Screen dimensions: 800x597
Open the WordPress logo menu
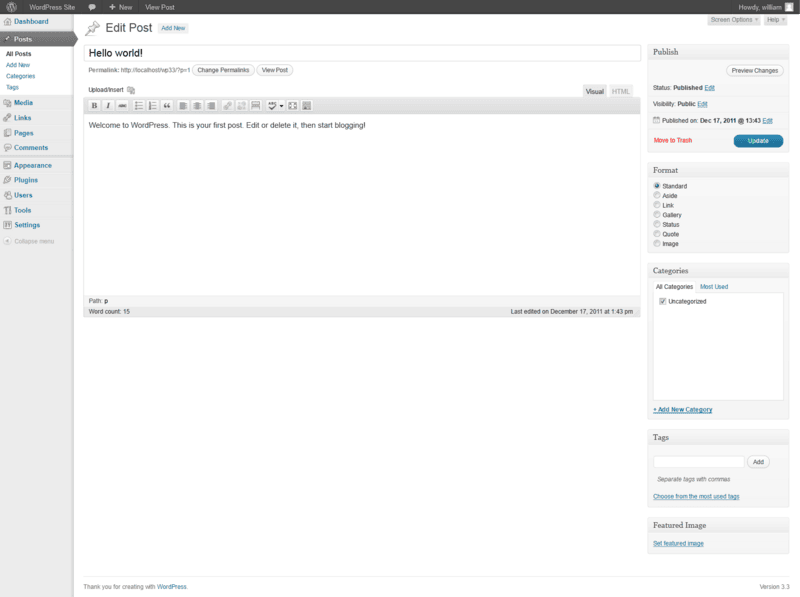pos(11,7)
